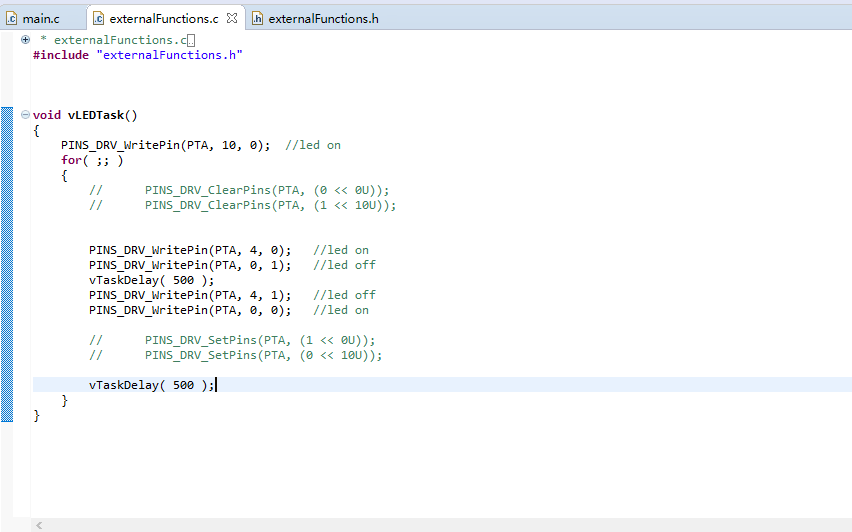Click the first vTaskDelay( 500 ) call

pyautogui.click(x=152, y=280)
